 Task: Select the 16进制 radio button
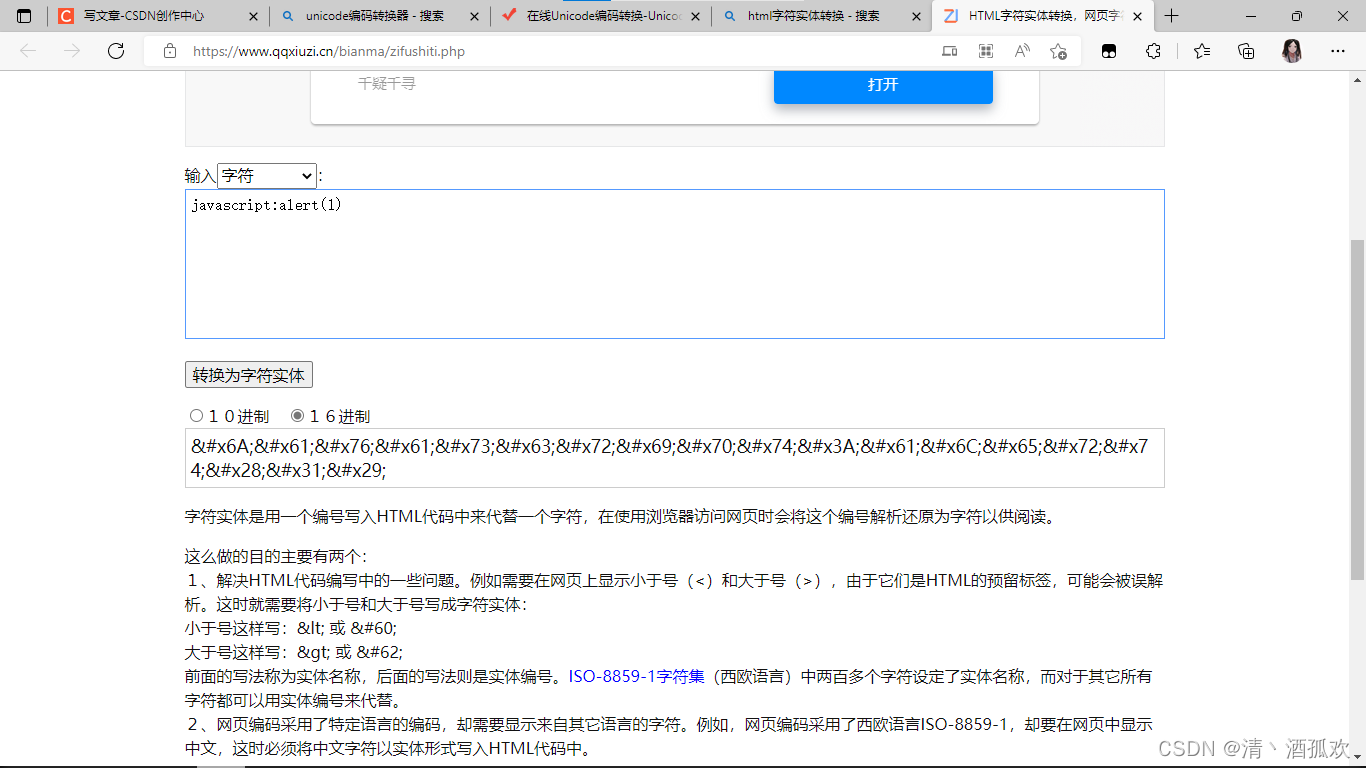(x=297, y=416)
